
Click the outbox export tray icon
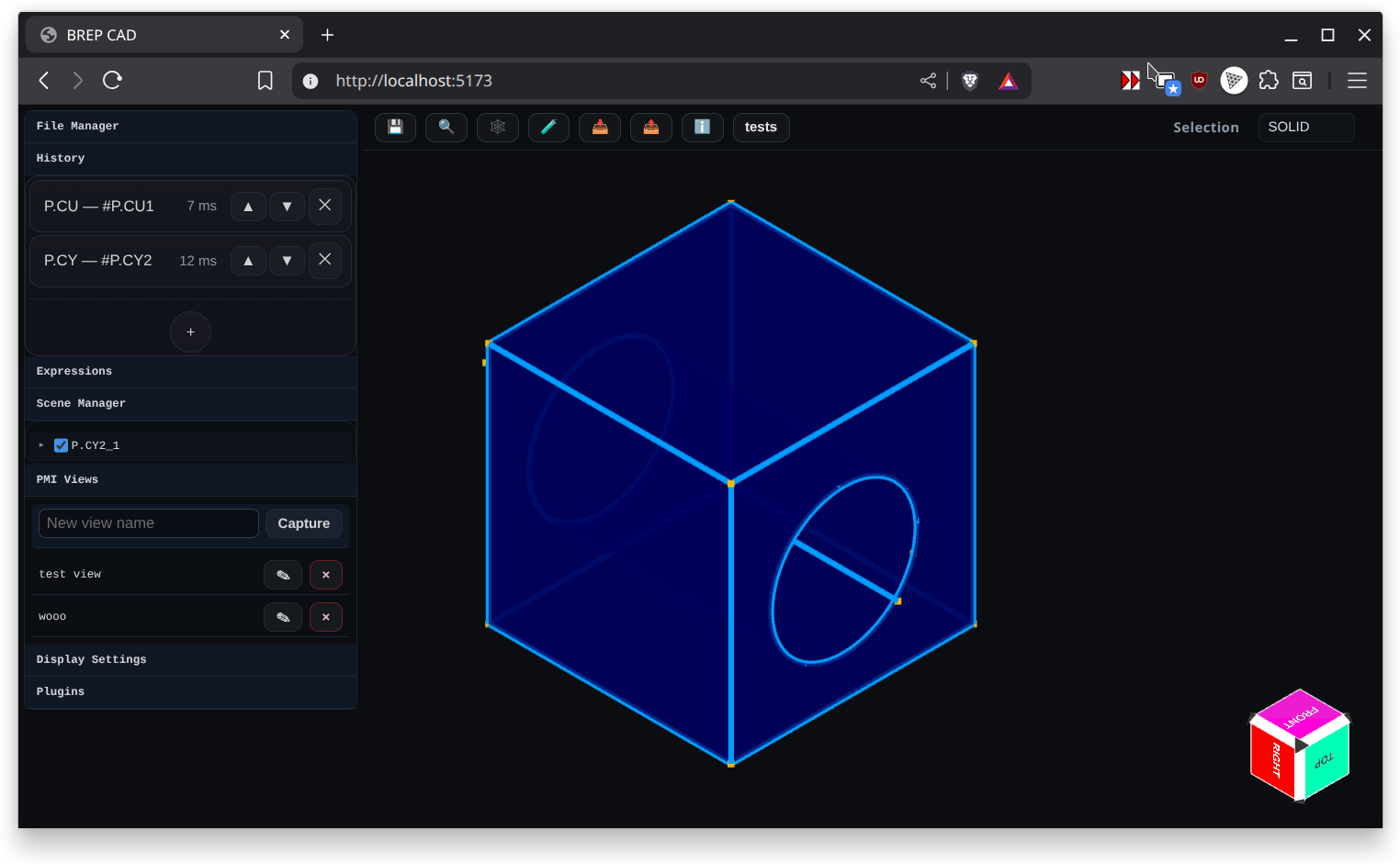click(651, 127)
